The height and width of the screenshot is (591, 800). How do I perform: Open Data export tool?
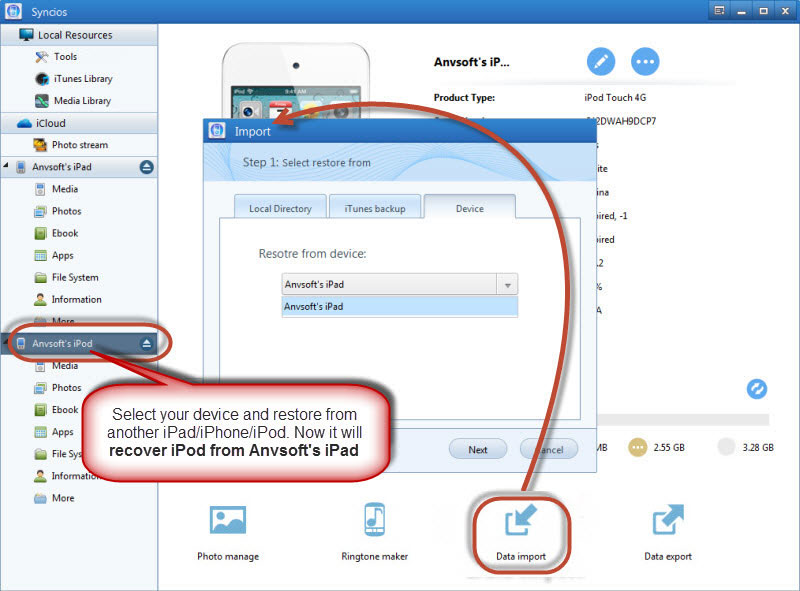(x=668, y=533)
